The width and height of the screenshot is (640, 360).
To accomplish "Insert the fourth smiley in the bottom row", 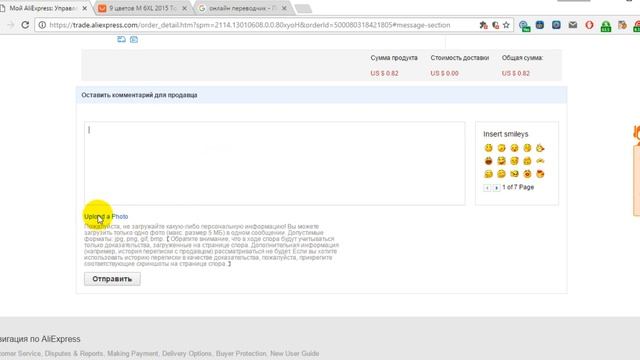I will click(527, 174).
